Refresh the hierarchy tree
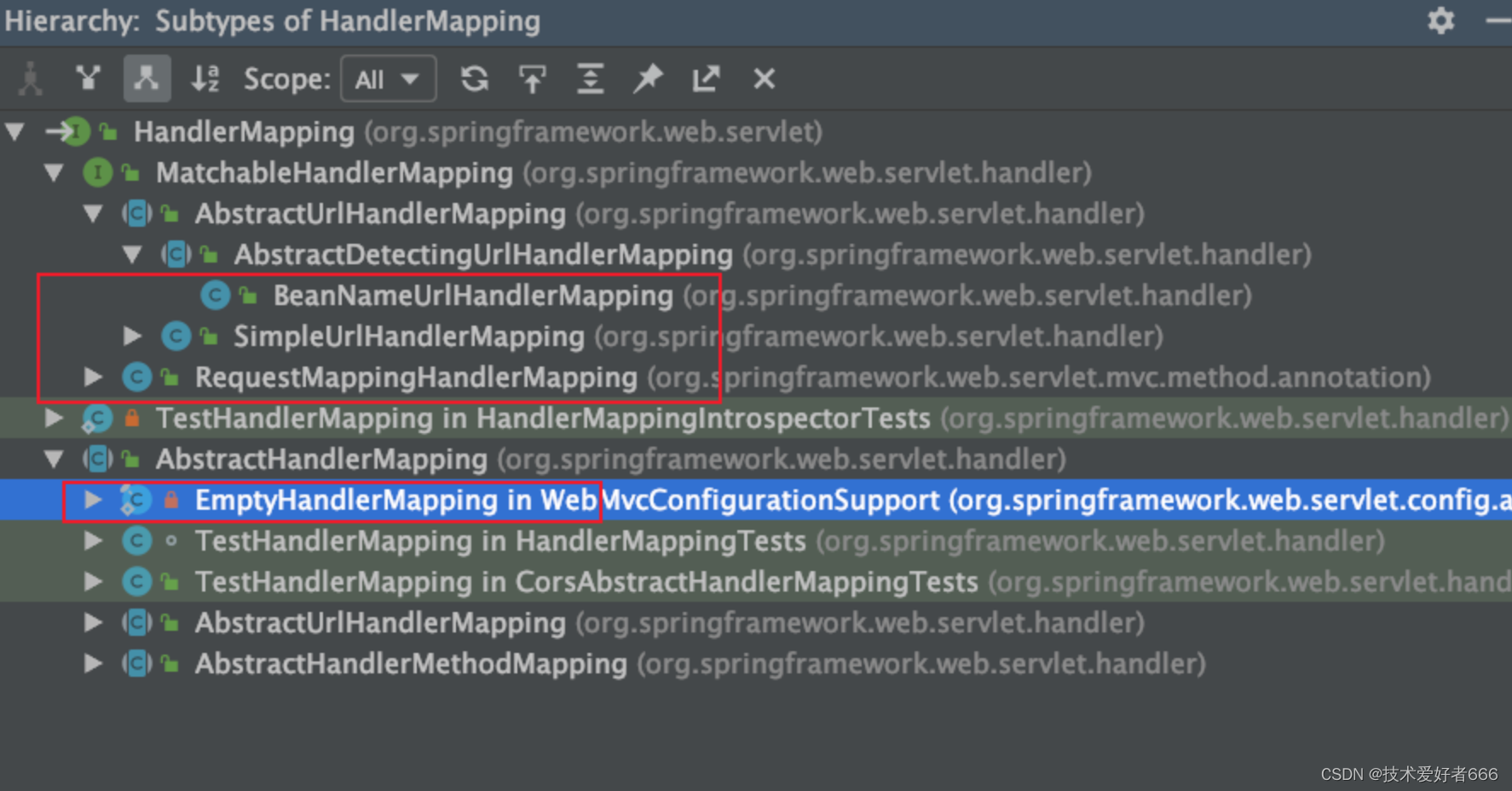1512x791 pixels. (x=475, y=79)
